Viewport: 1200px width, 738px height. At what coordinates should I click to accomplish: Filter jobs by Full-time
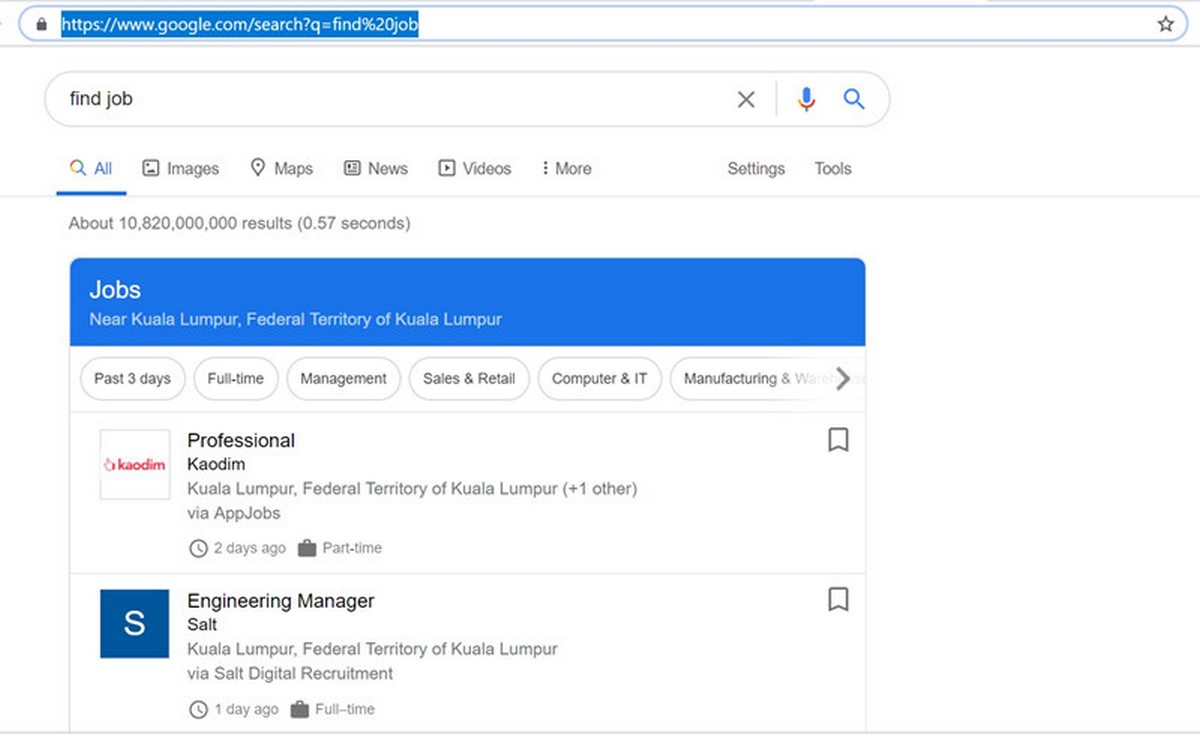pos(236,379)
